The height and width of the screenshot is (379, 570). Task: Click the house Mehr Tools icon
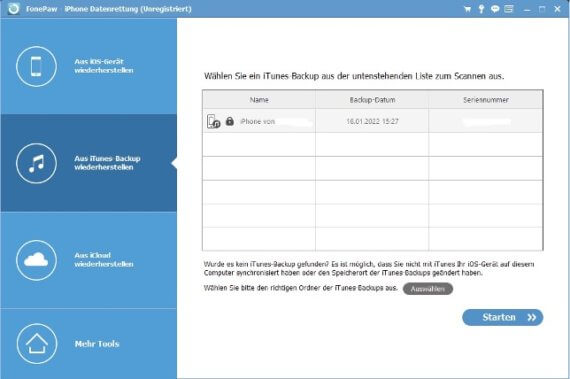(x=37, y=344)
